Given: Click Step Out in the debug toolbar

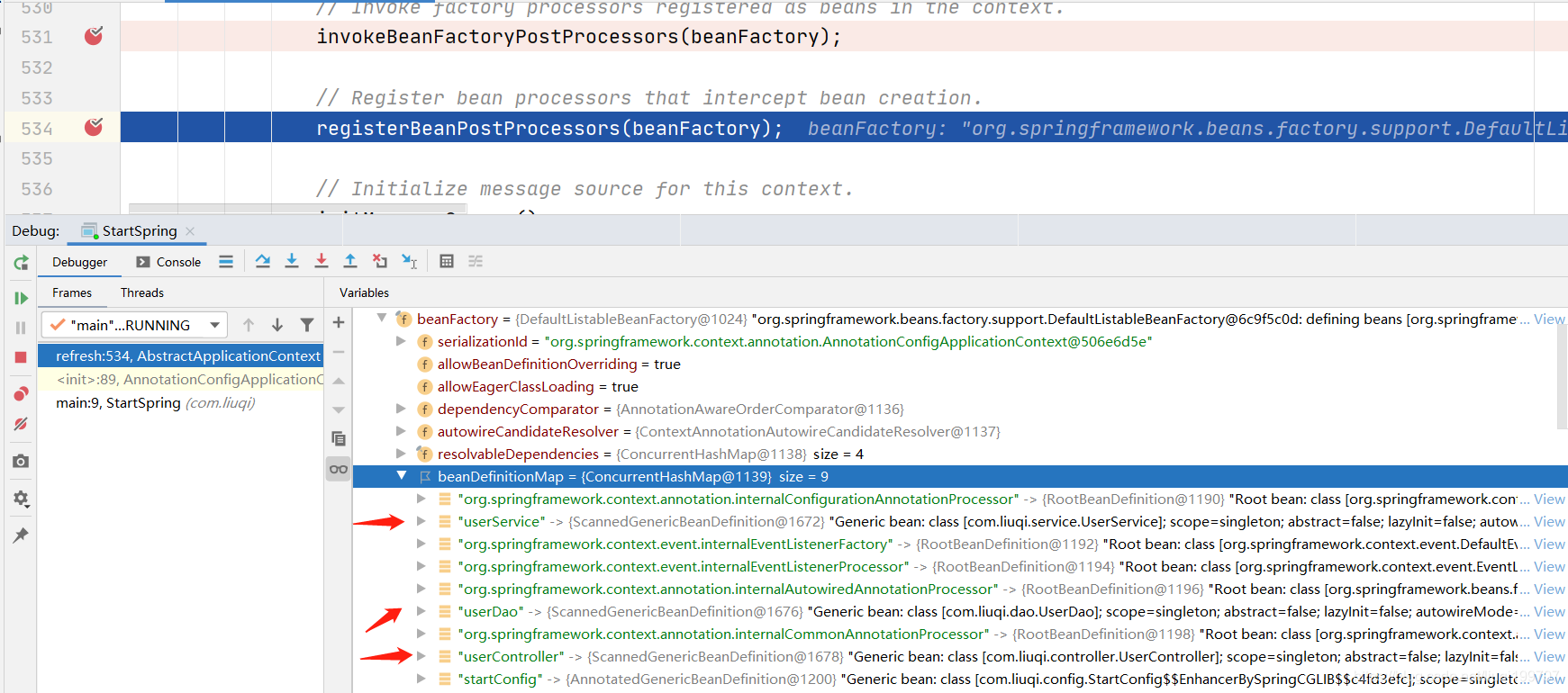Looking at the screenshot, I should [350, 261].
